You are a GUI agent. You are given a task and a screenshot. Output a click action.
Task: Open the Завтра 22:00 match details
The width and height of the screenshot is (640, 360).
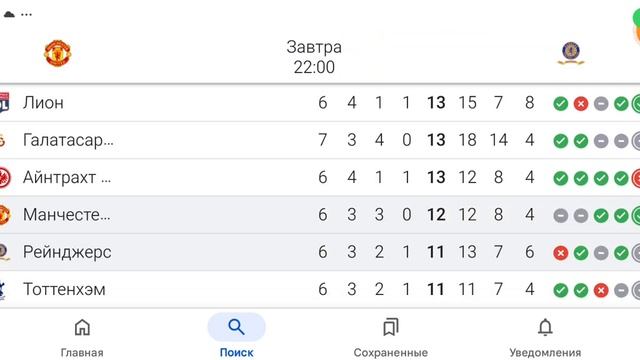click(314, 57)
